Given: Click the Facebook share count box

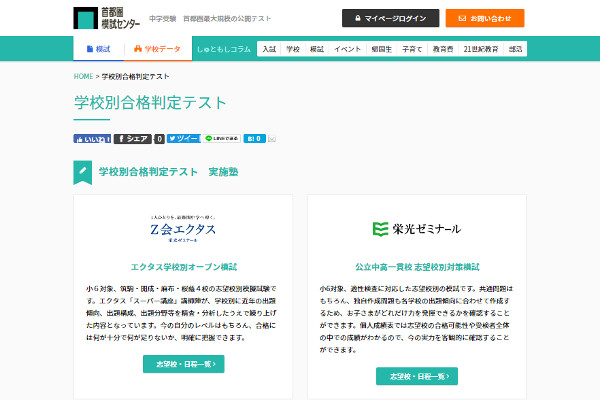Looking at the screenshot, I should (159, 139).
